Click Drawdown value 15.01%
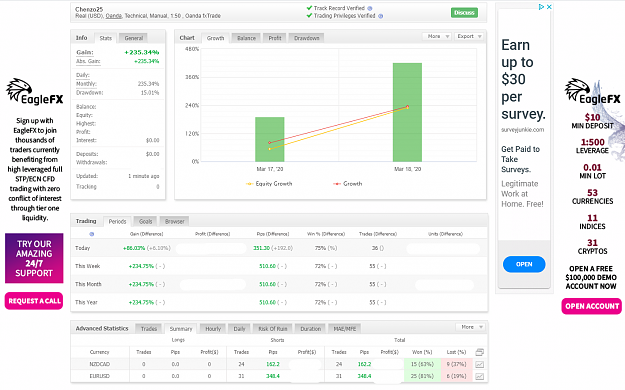The width and height of the screenshot is (625, 390). pos(150,93)
